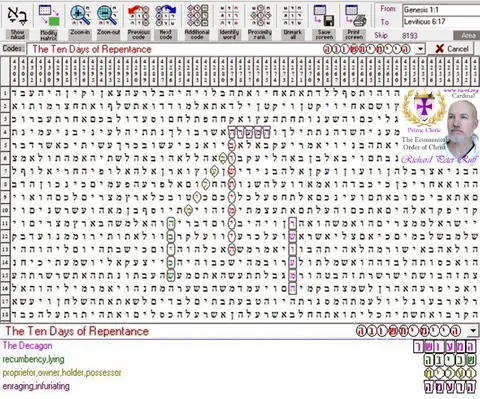
Task: Open the Additional code tool
Action: click(197, 15)
